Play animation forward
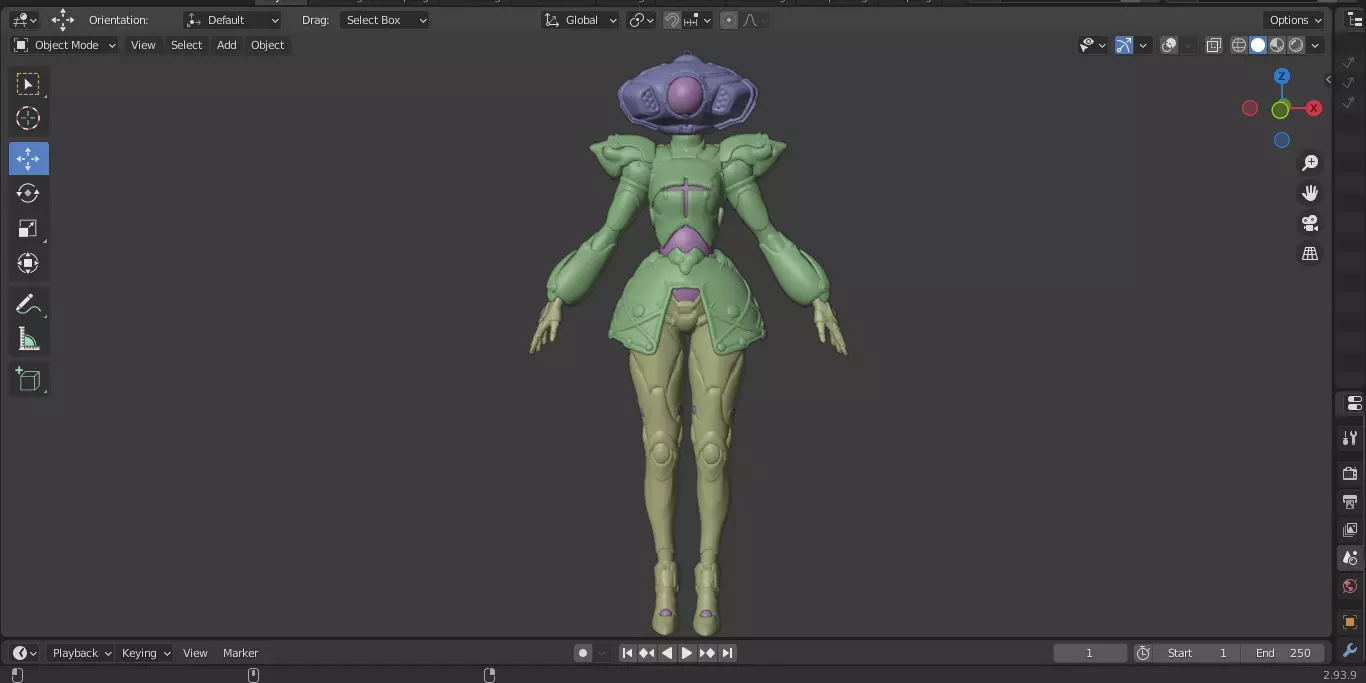The width and height of the screenshot is (1366, 683). click(x=687, y=653)
